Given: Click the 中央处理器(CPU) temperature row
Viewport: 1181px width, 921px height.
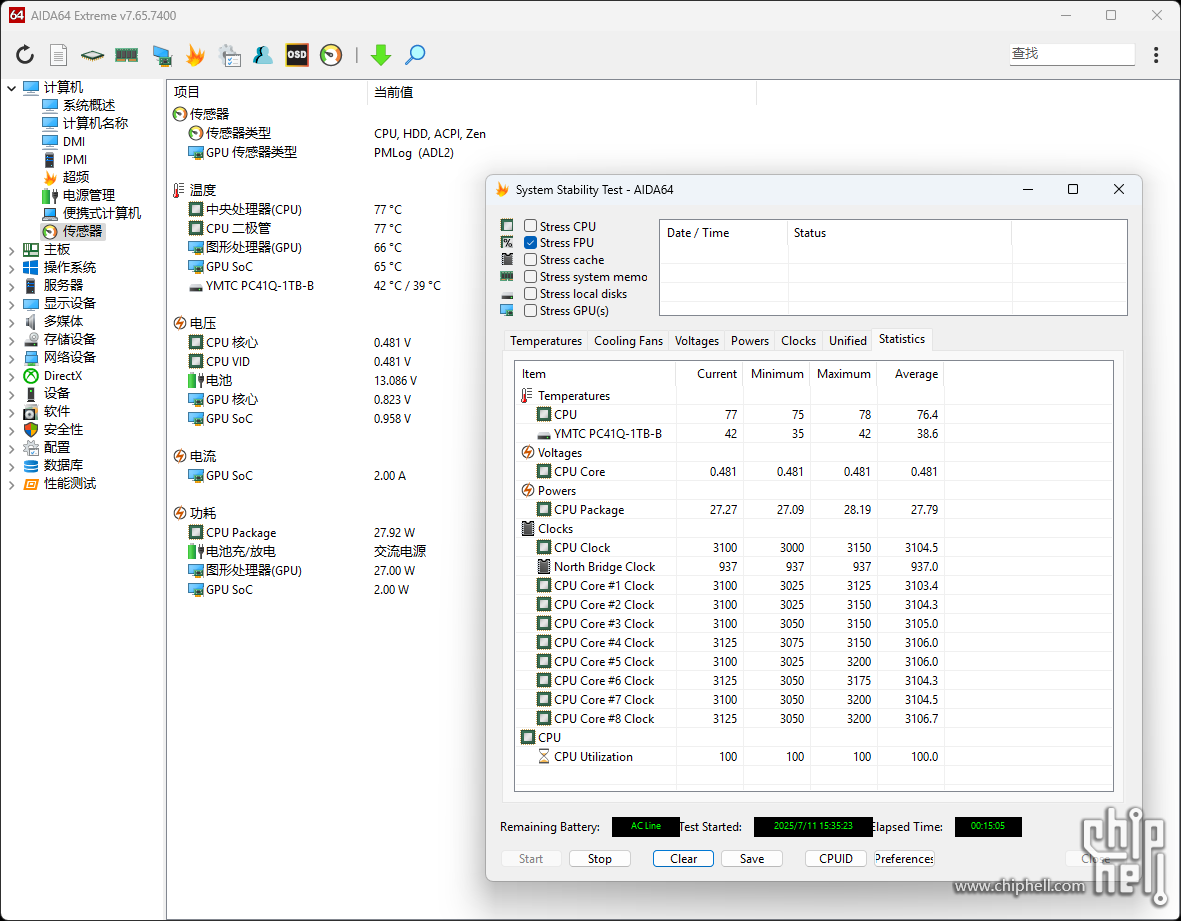Looking at the screenshot, I should pos(324,209).
